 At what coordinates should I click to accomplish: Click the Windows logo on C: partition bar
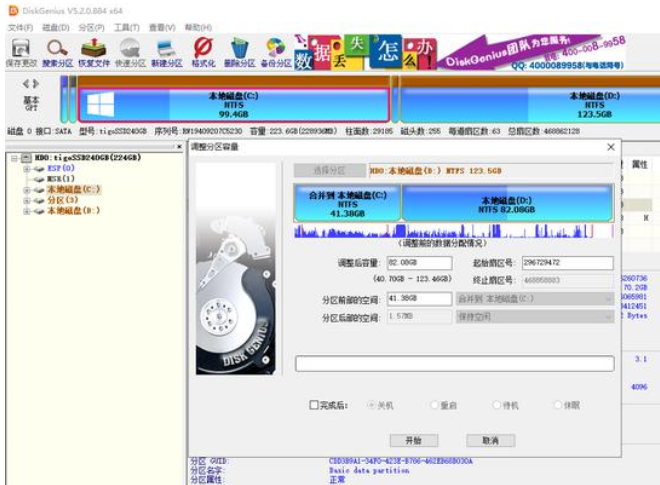[100, 104]
